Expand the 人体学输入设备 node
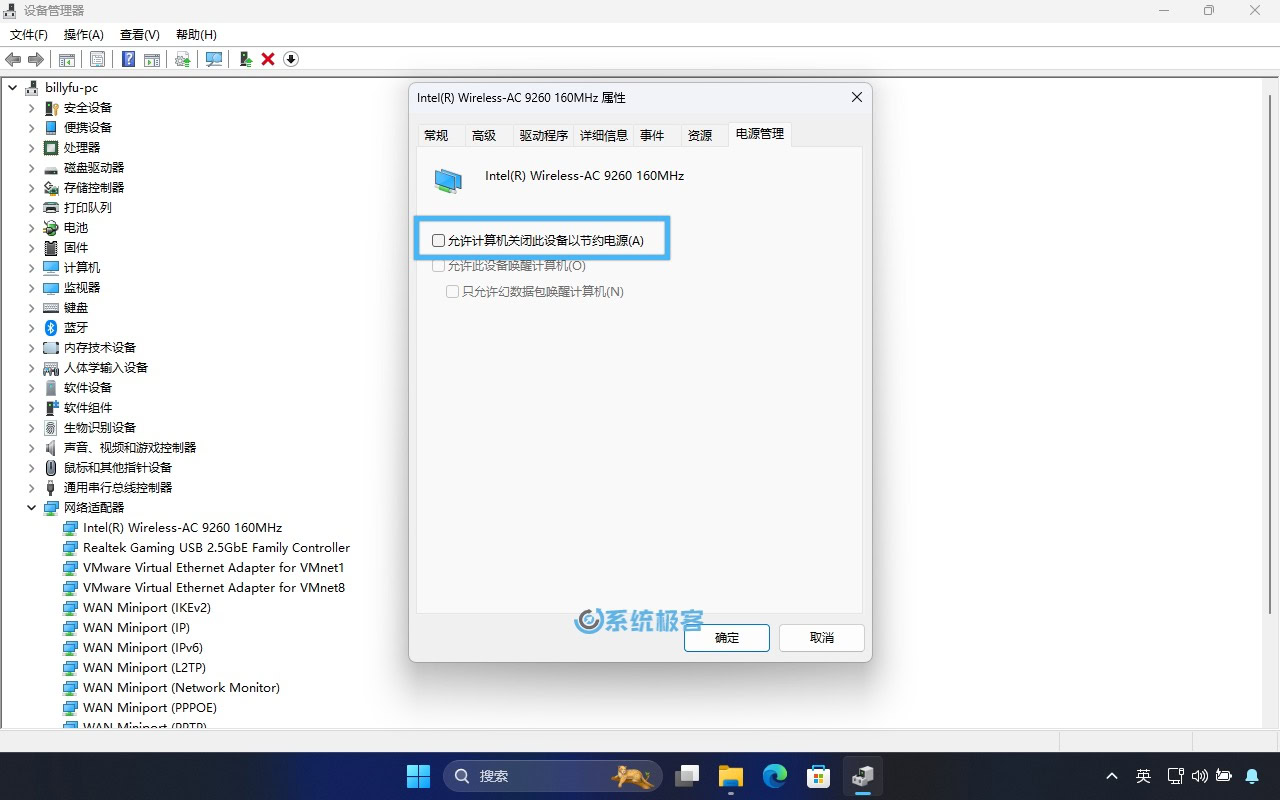This screenshot has width=1280, height=800. [31, 367]
